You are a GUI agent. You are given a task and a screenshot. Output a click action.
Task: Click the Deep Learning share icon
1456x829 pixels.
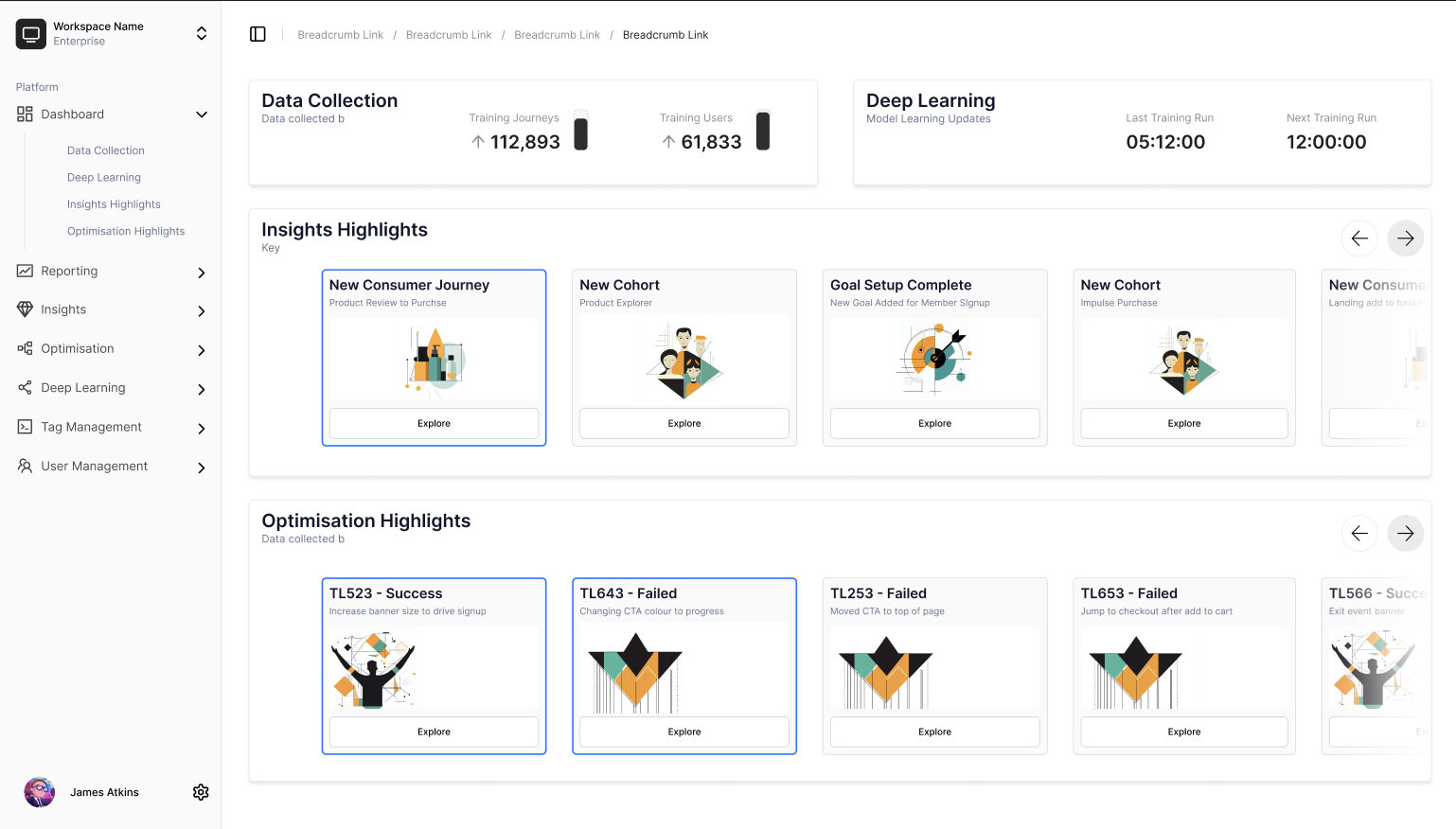(25, 387)
